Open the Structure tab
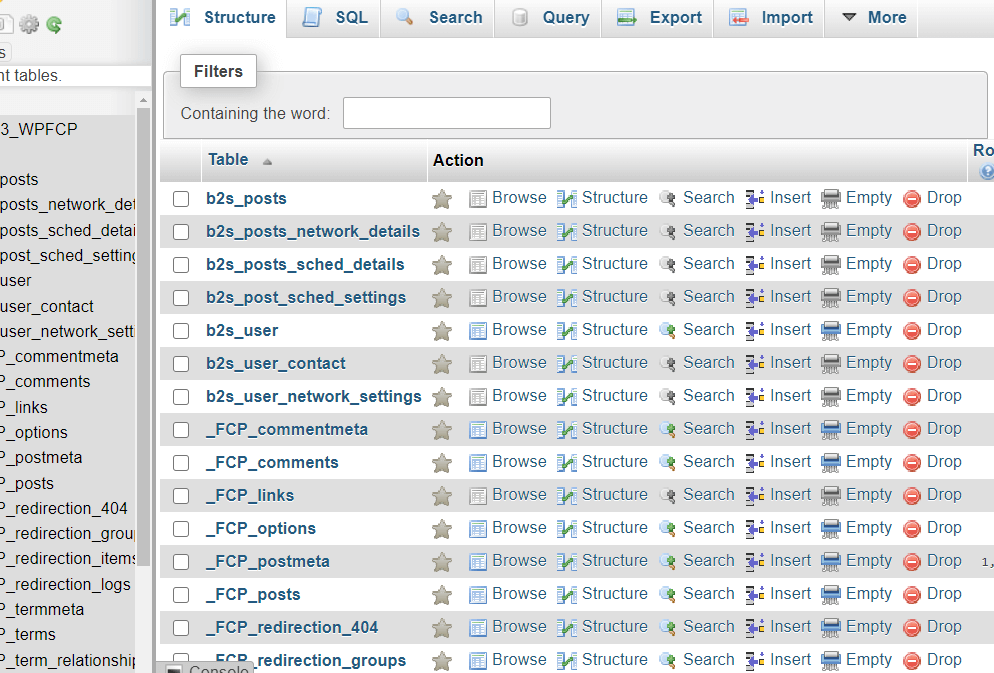 223,18
